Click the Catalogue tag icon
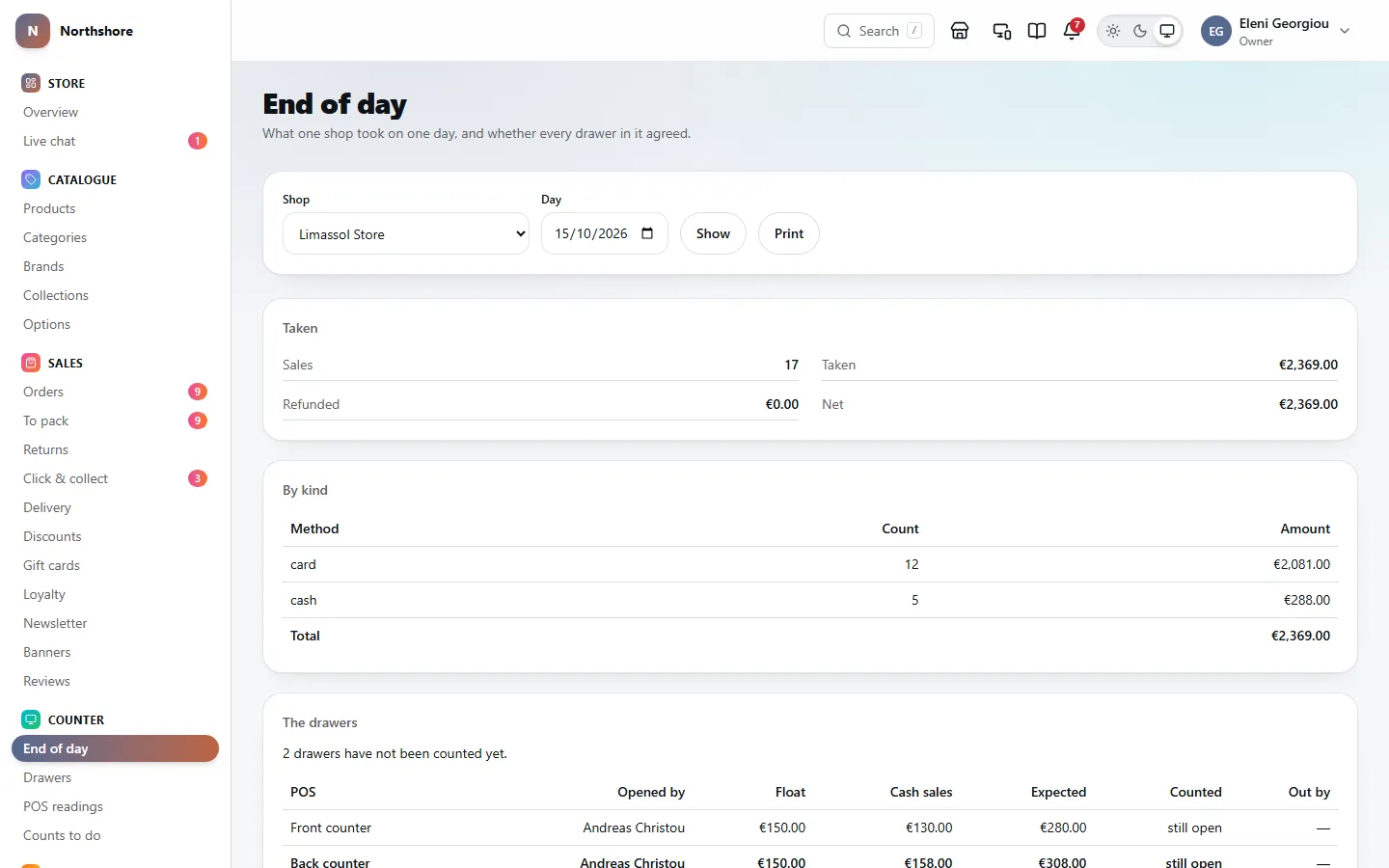Image resolution: width=1389 pixels, height=868 pixels. [x=31, y=179]
